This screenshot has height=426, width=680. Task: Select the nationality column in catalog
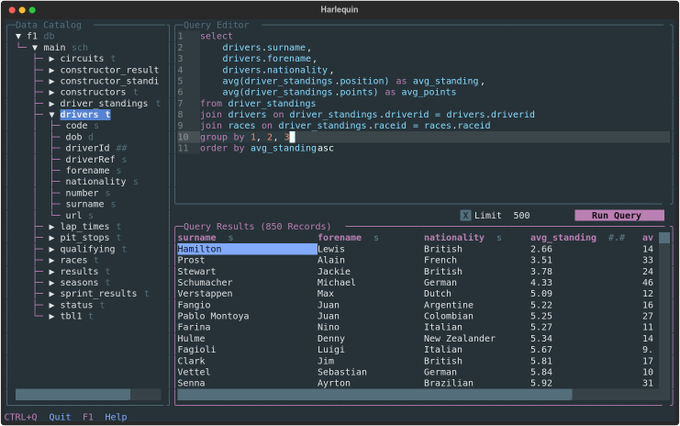tap(96, 182)
